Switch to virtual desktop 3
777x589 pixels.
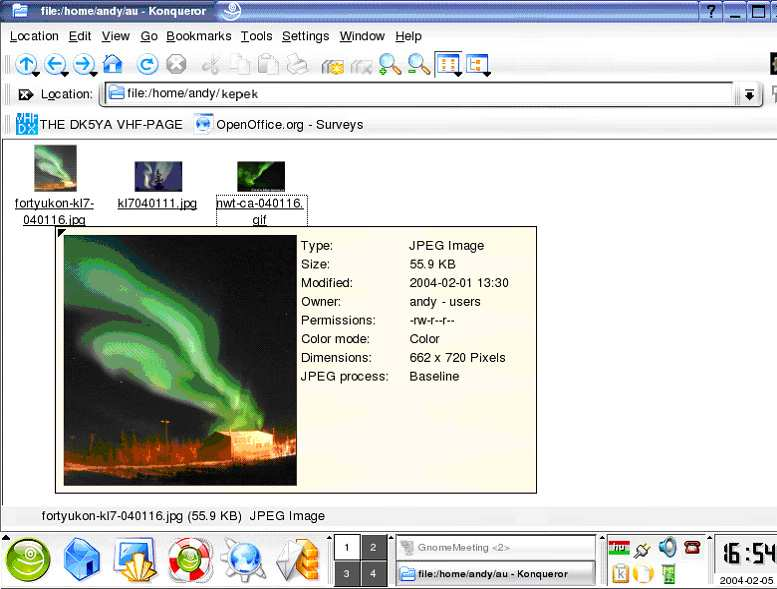click(346, 574)
